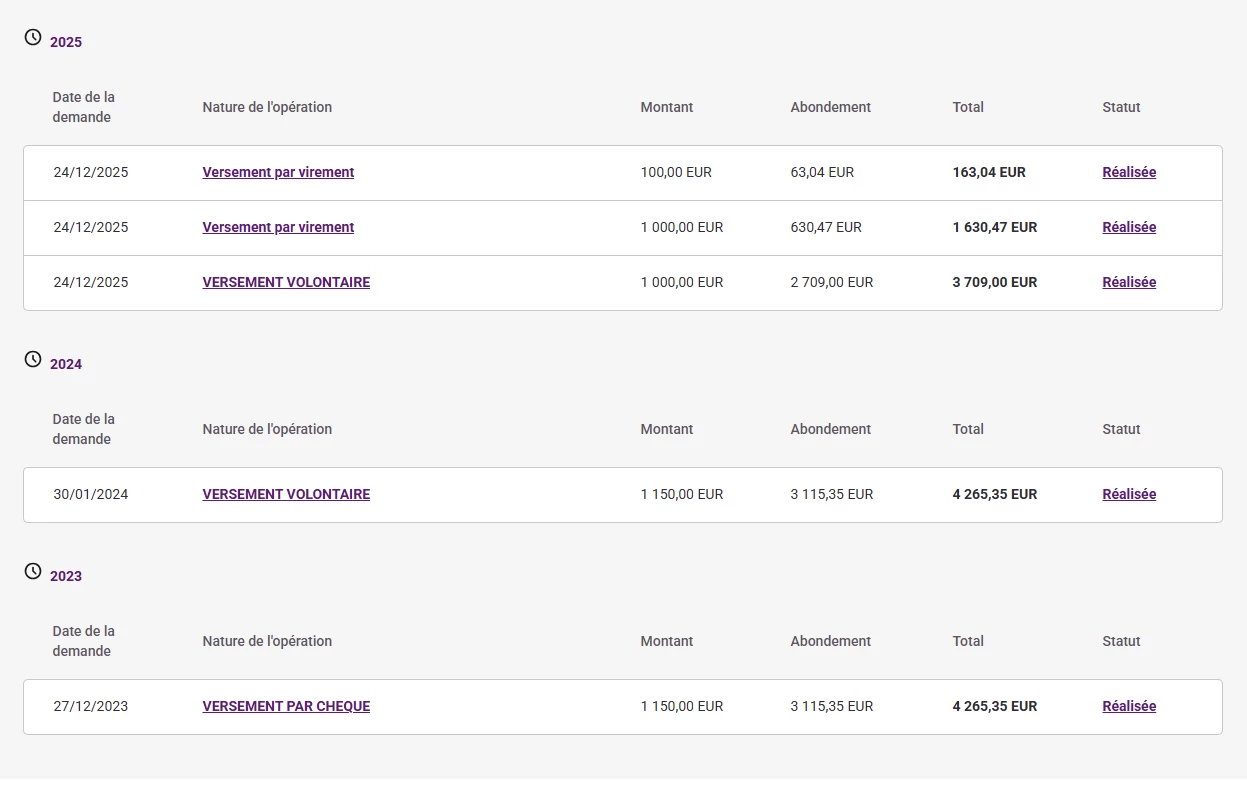Click the 2 709,00 EUR abondement value

point(831,282)
